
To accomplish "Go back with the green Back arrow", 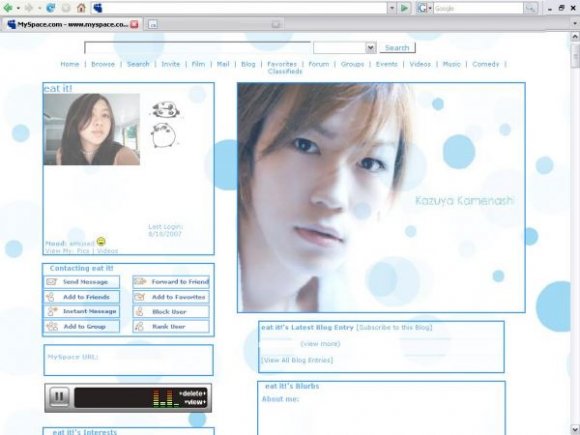I will coord(8,8).
